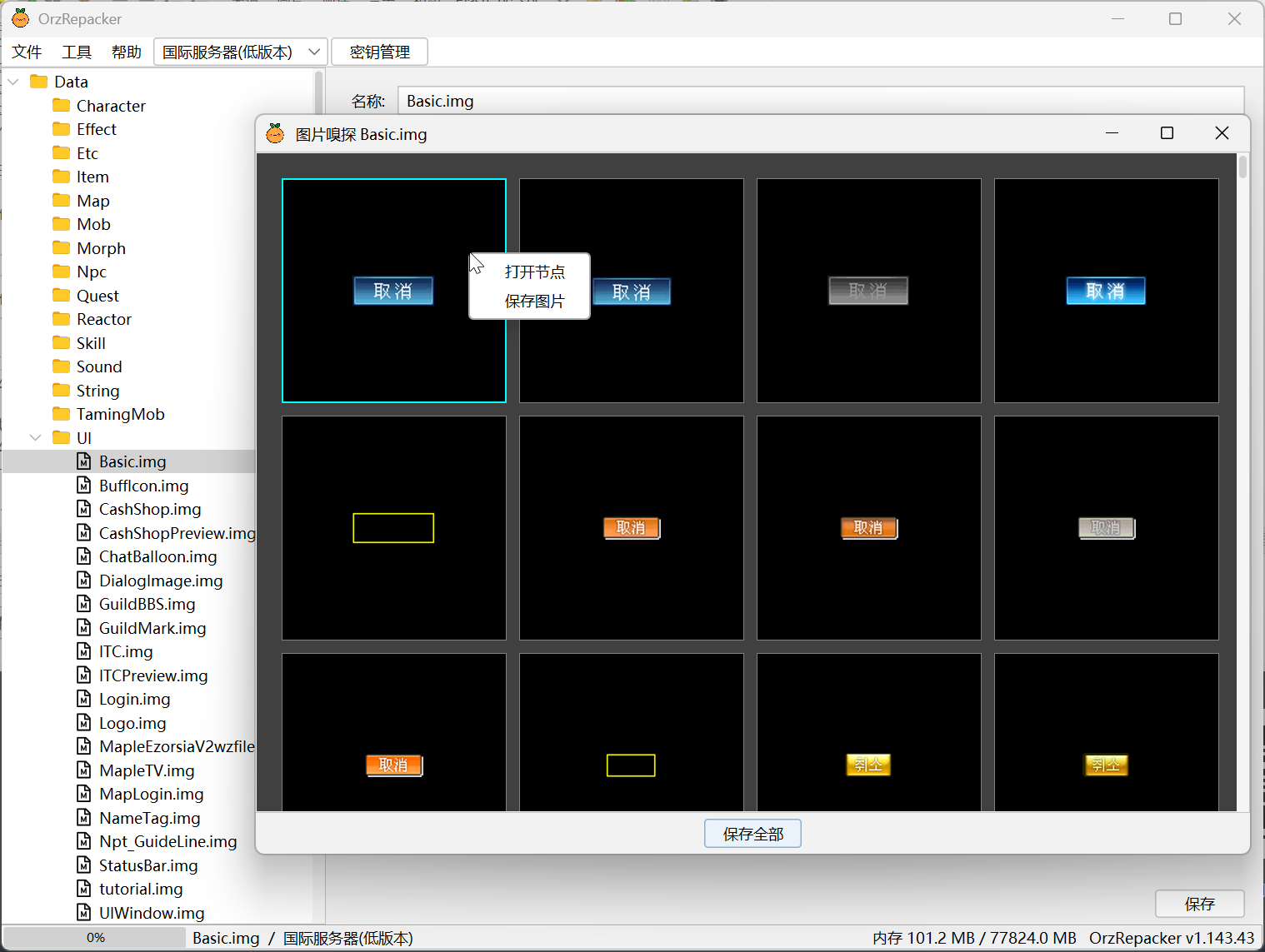Open the 工具 menu
This screenshot has height=952, width=1265.
point(77,52)
